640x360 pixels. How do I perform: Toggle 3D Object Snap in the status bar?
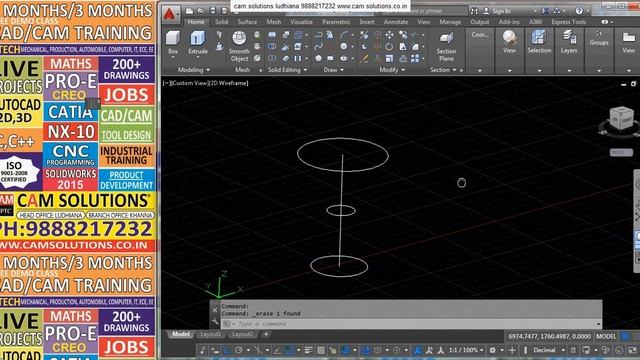click(x=345, y=350)
